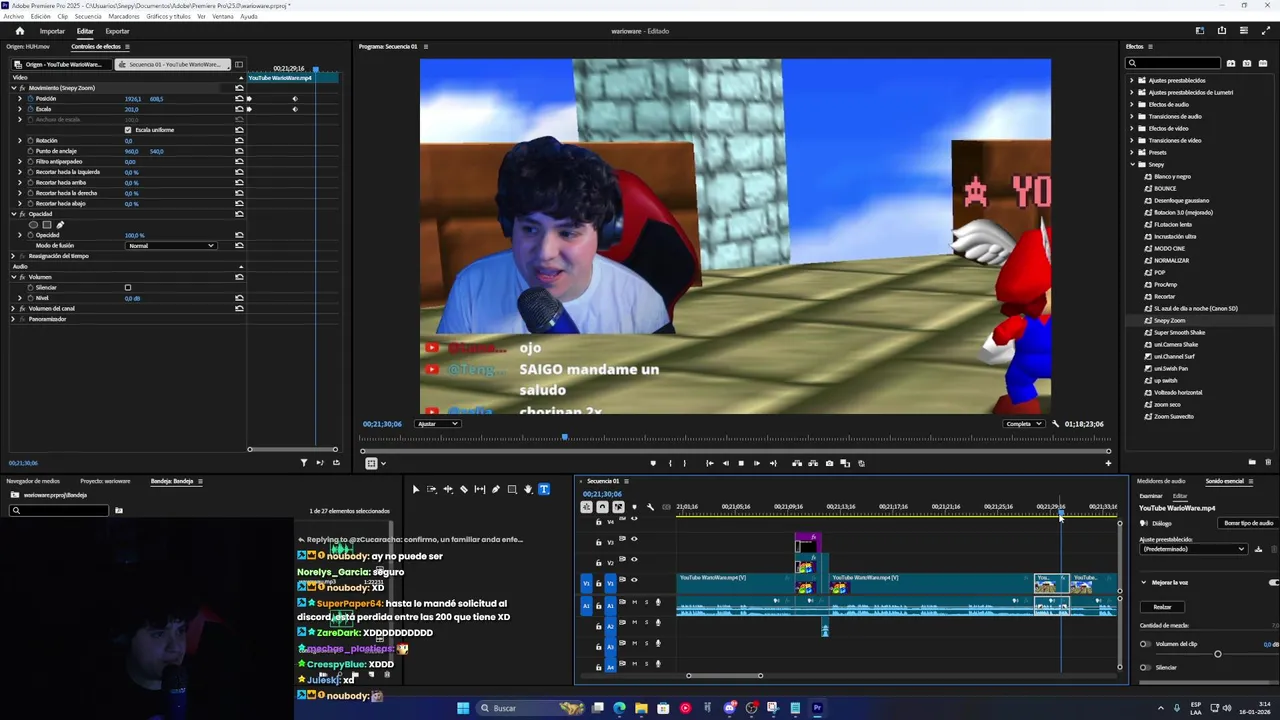The image size is (1280, 720).
Task: Create rectangle opacity mask
Action: 46,225
